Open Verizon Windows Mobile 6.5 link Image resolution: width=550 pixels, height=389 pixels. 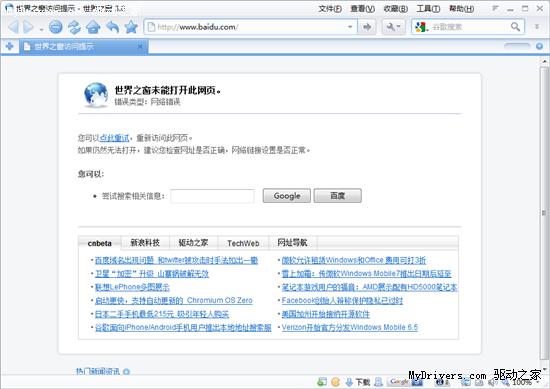click(349, 327)
